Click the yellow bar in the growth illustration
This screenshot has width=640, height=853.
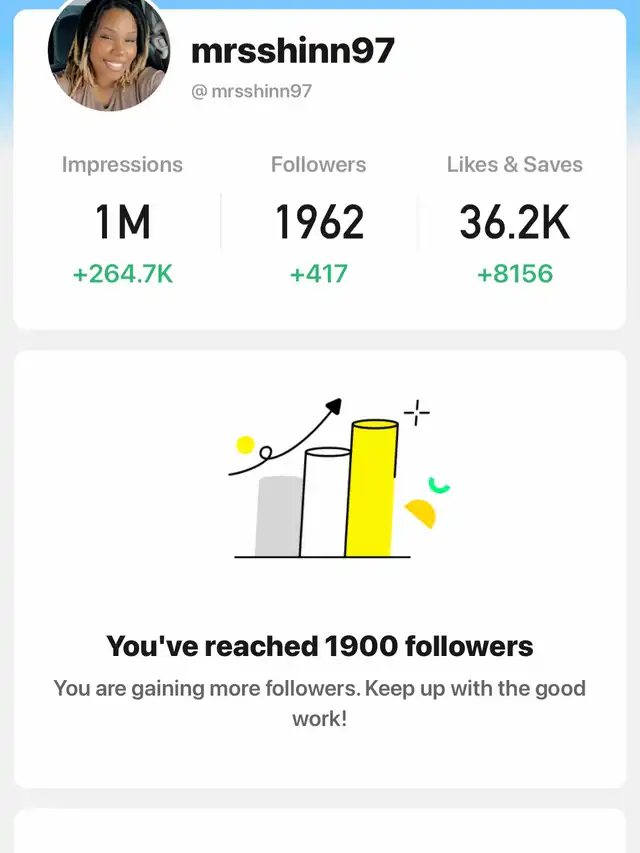pos(371,490)
